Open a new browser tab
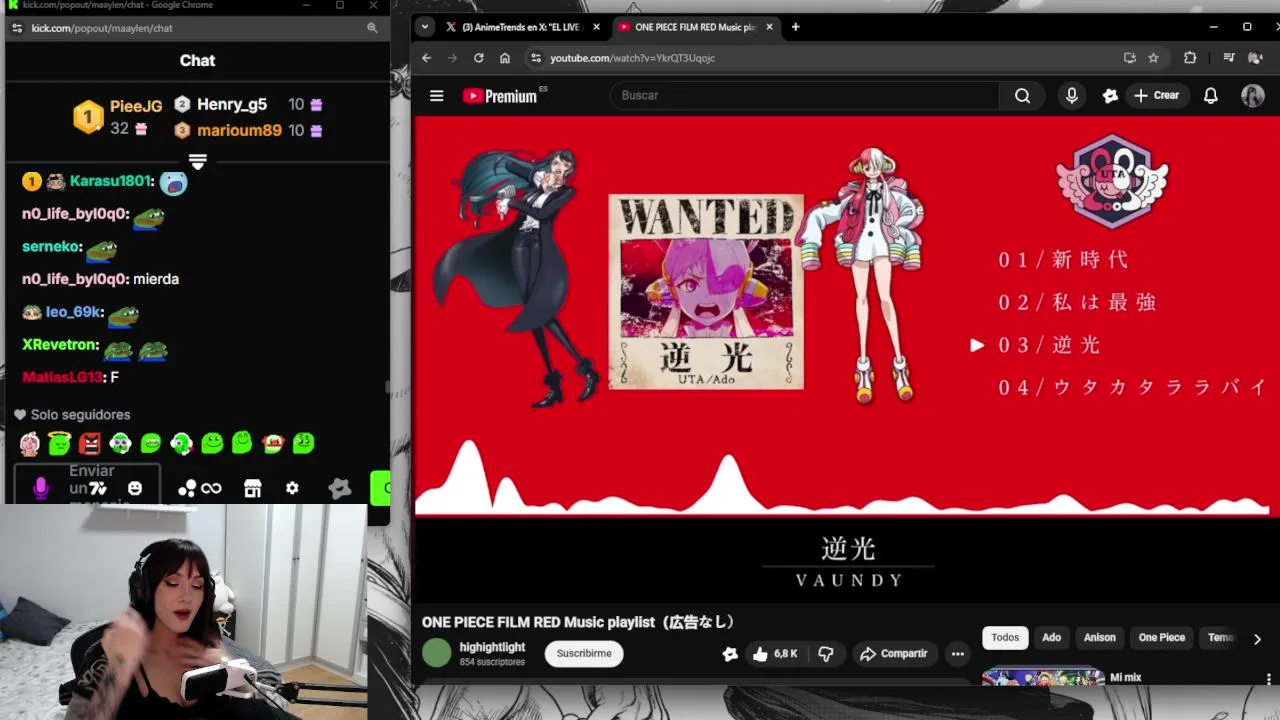Image resolution: width=1280 pixels, height=720 pixels. [795, 27]
